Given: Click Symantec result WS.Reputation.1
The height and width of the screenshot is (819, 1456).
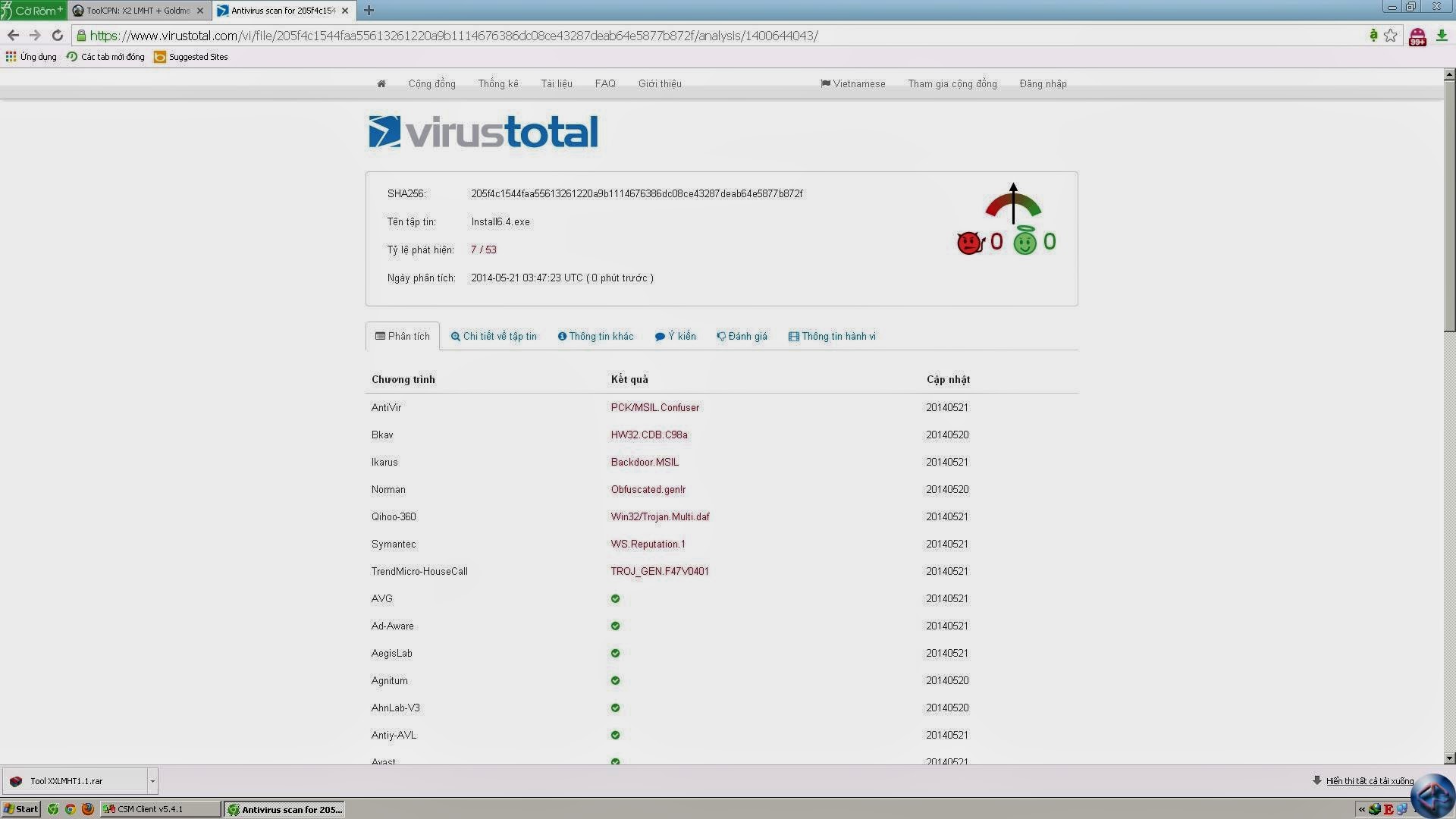Looking at the screenshot, I should [x=648, y=544].
